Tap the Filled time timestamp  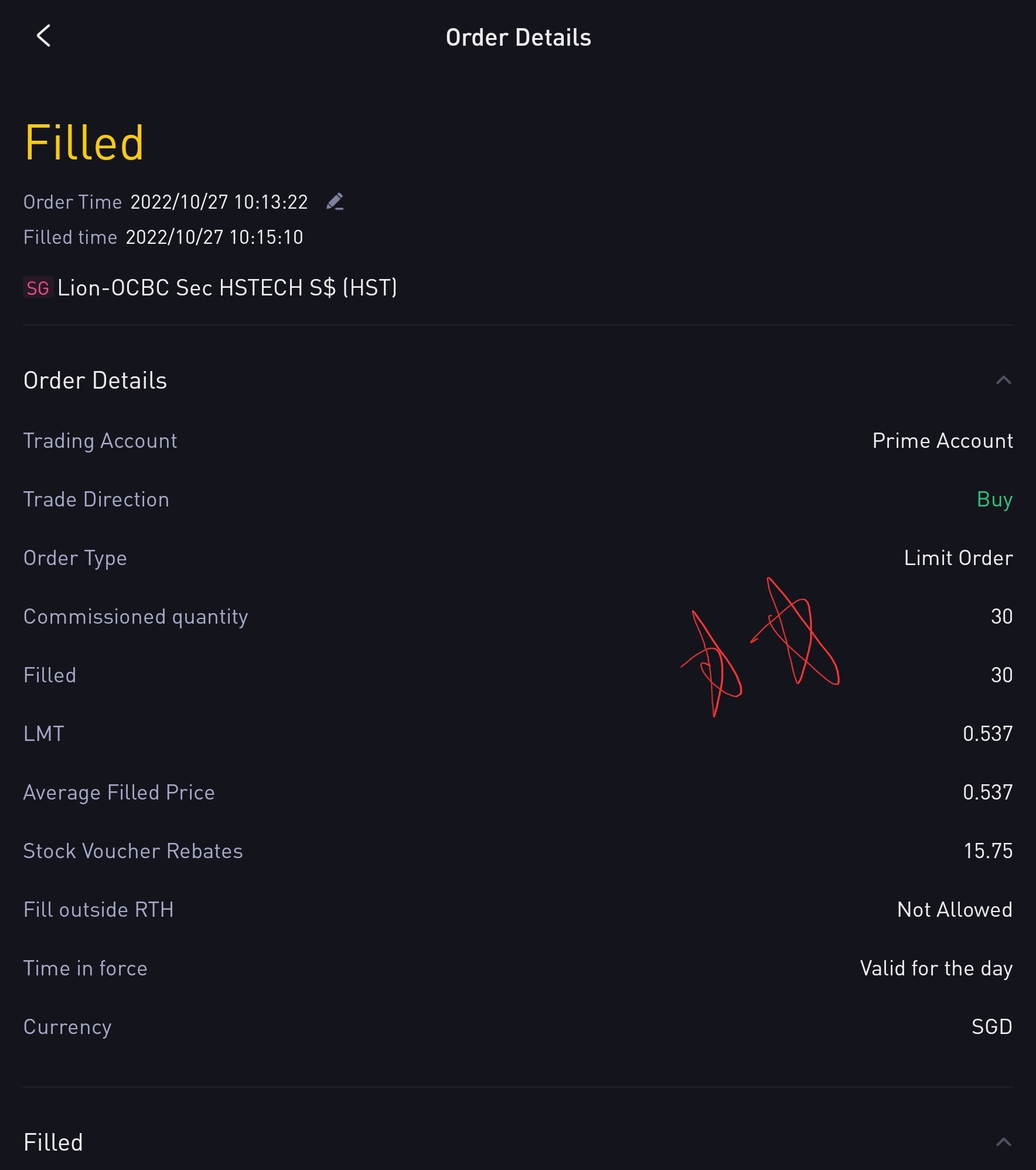pos(214,237)
